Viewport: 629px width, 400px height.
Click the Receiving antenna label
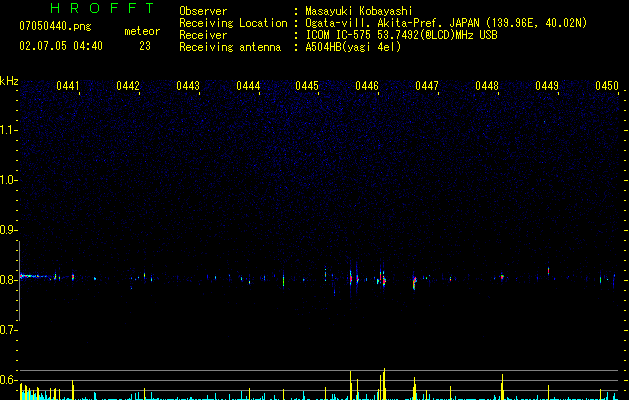pyautogui.click(x=230, y=47)
